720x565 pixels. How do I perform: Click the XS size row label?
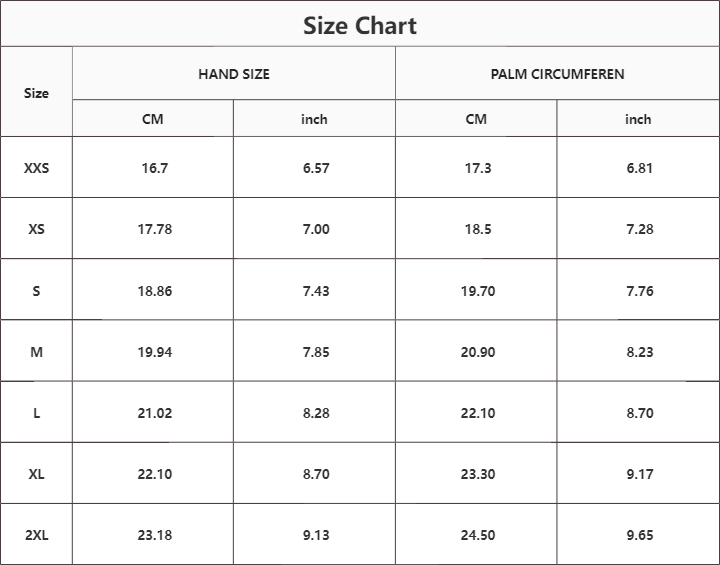point(36,229)
